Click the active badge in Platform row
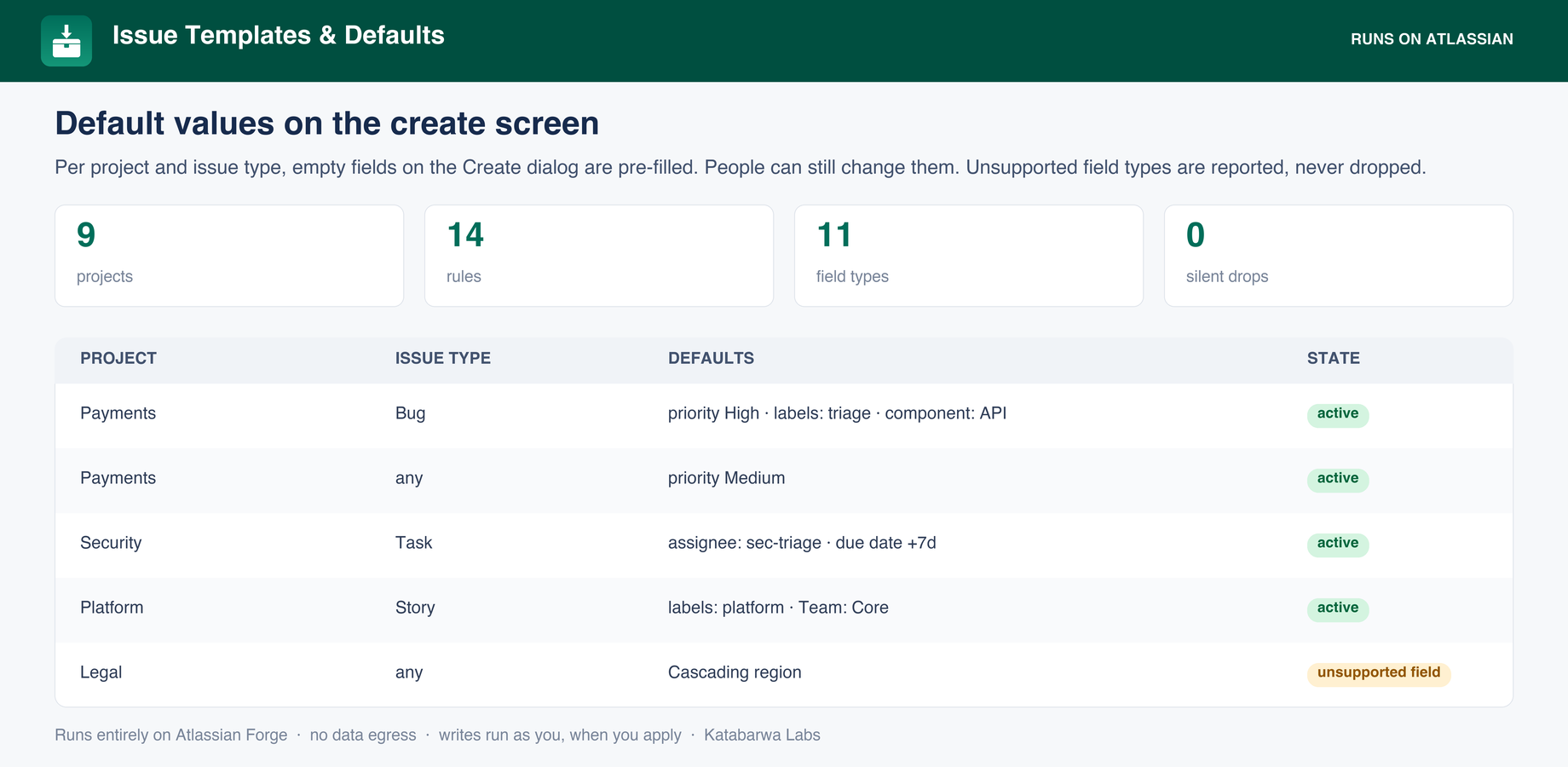The height and width of the screenshot is (767, 1568). tap(1338, 608)
